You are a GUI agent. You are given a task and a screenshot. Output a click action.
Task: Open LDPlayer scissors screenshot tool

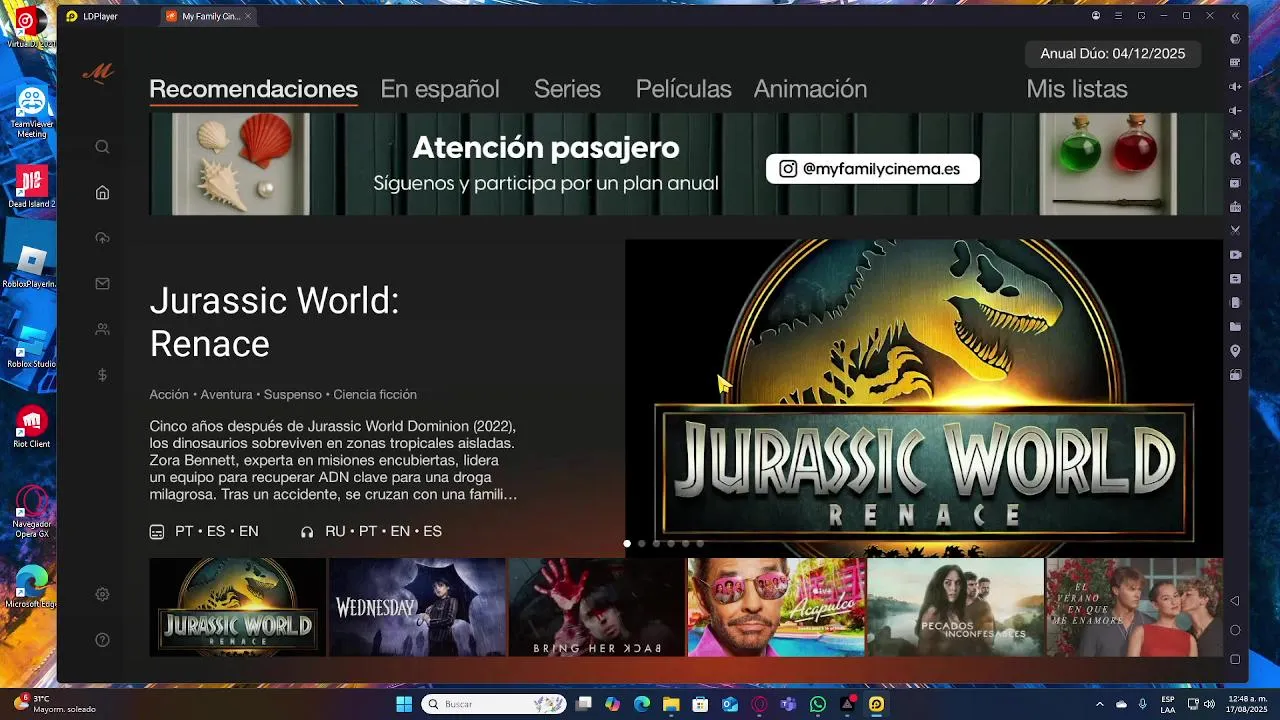tap(1236, 231)
